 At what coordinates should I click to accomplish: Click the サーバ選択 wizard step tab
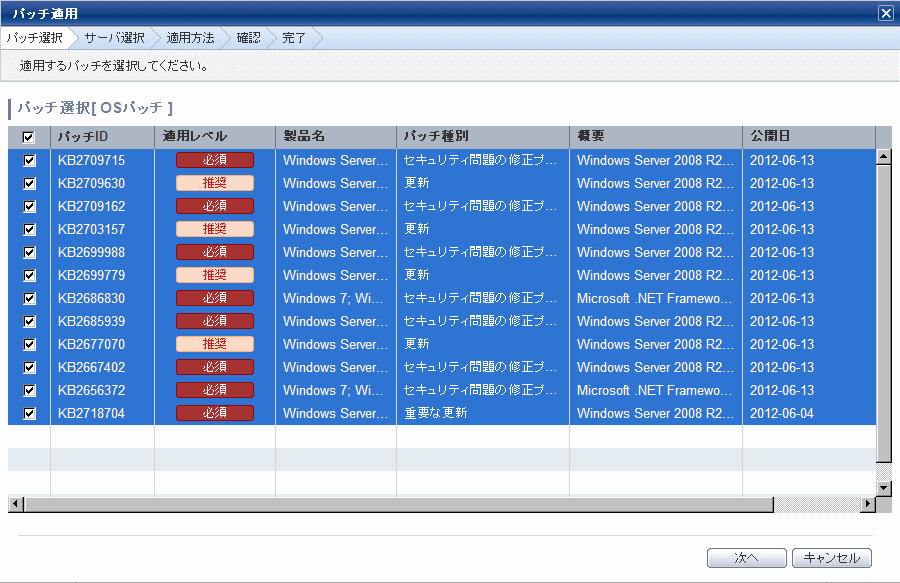pyautogui.click(x=115, y=38)
